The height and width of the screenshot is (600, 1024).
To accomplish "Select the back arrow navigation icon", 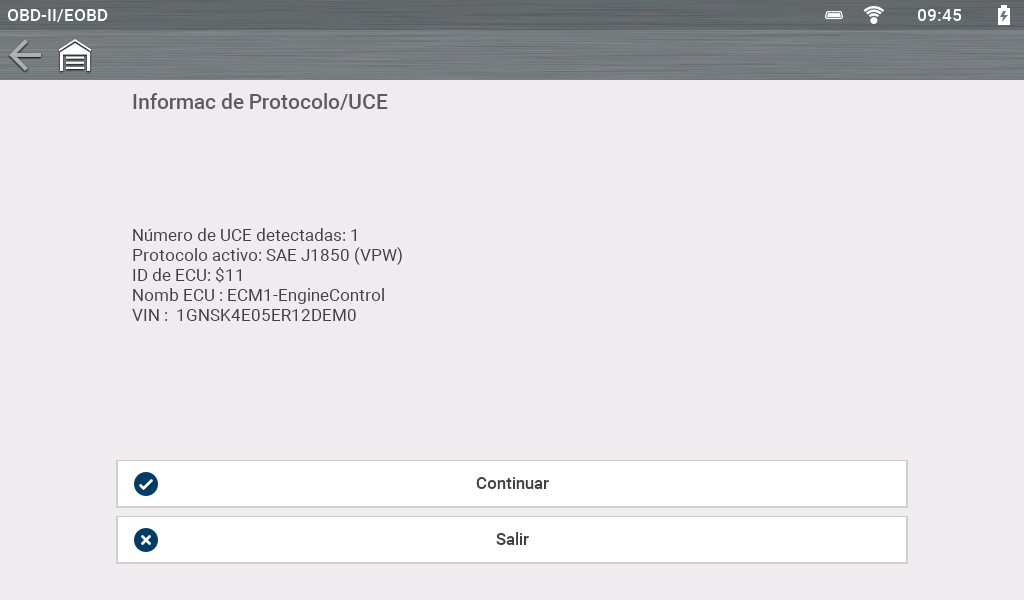I will (25, 56).
